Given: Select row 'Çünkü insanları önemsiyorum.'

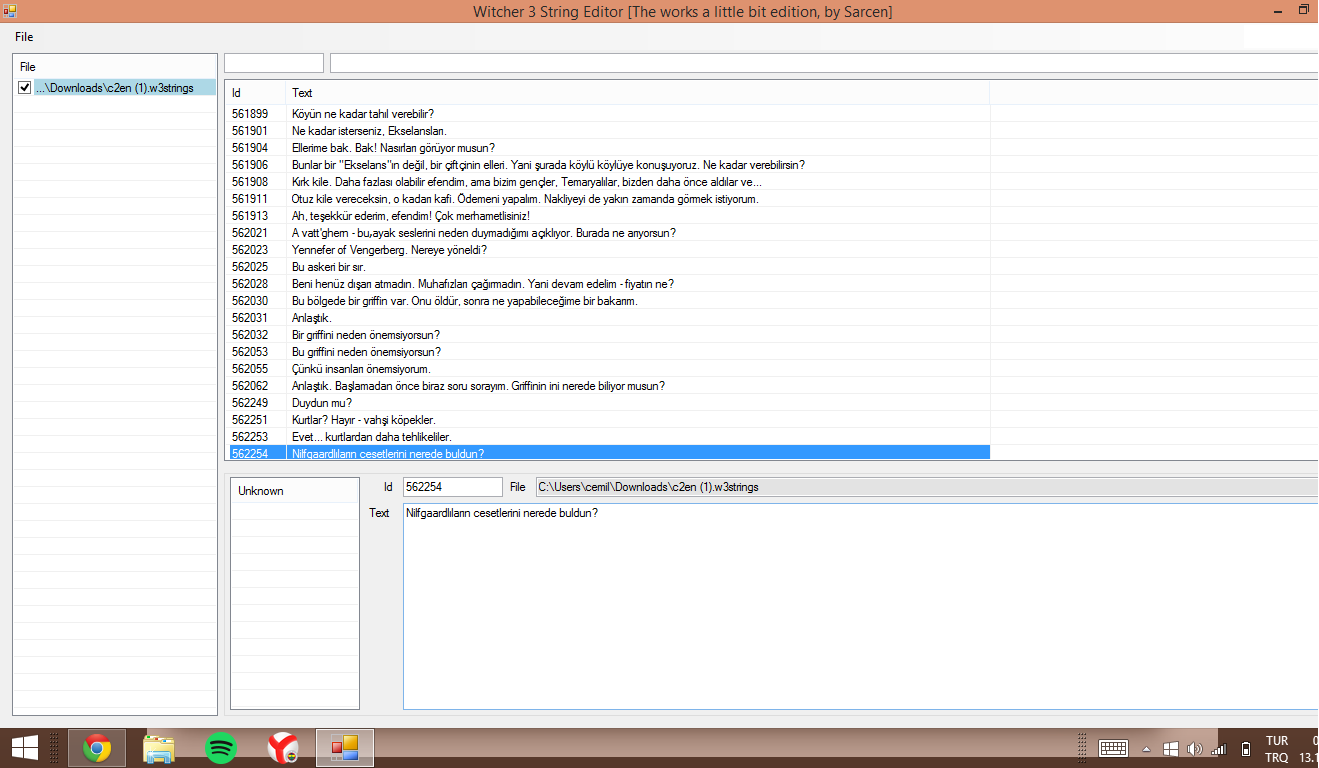Looking at the screenshot, I should pyautogui.click(x=608, y=369).
